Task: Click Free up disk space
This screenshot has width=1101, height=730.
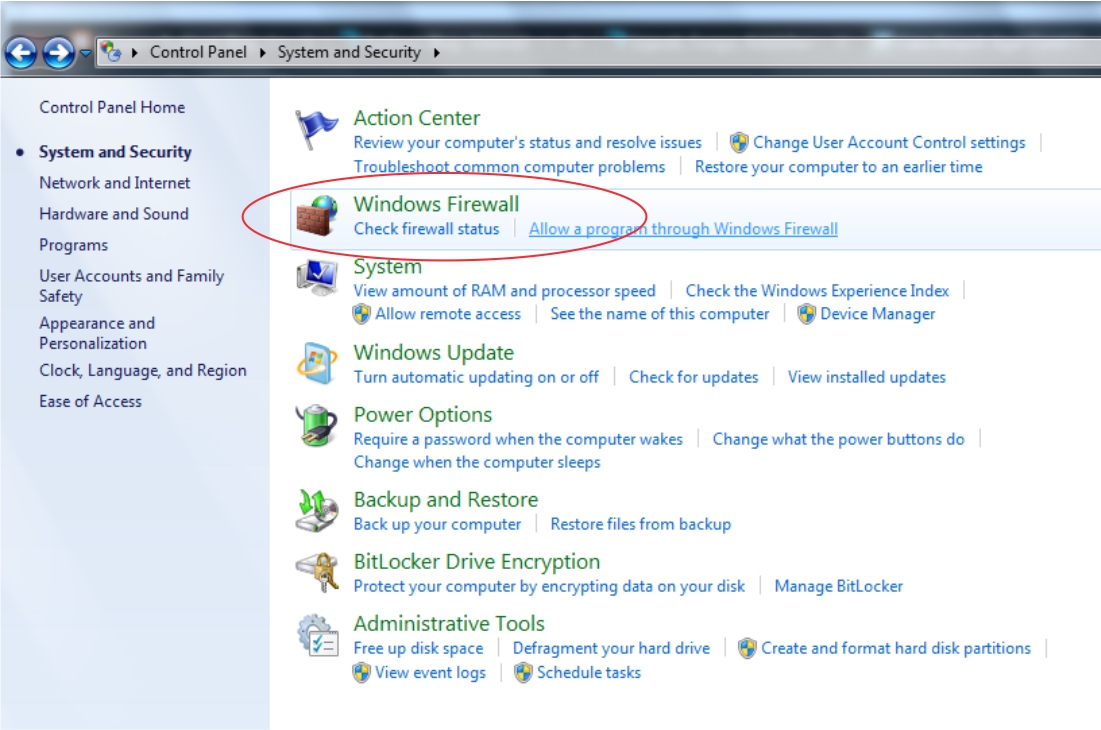Action: click(x=418, y=648)
